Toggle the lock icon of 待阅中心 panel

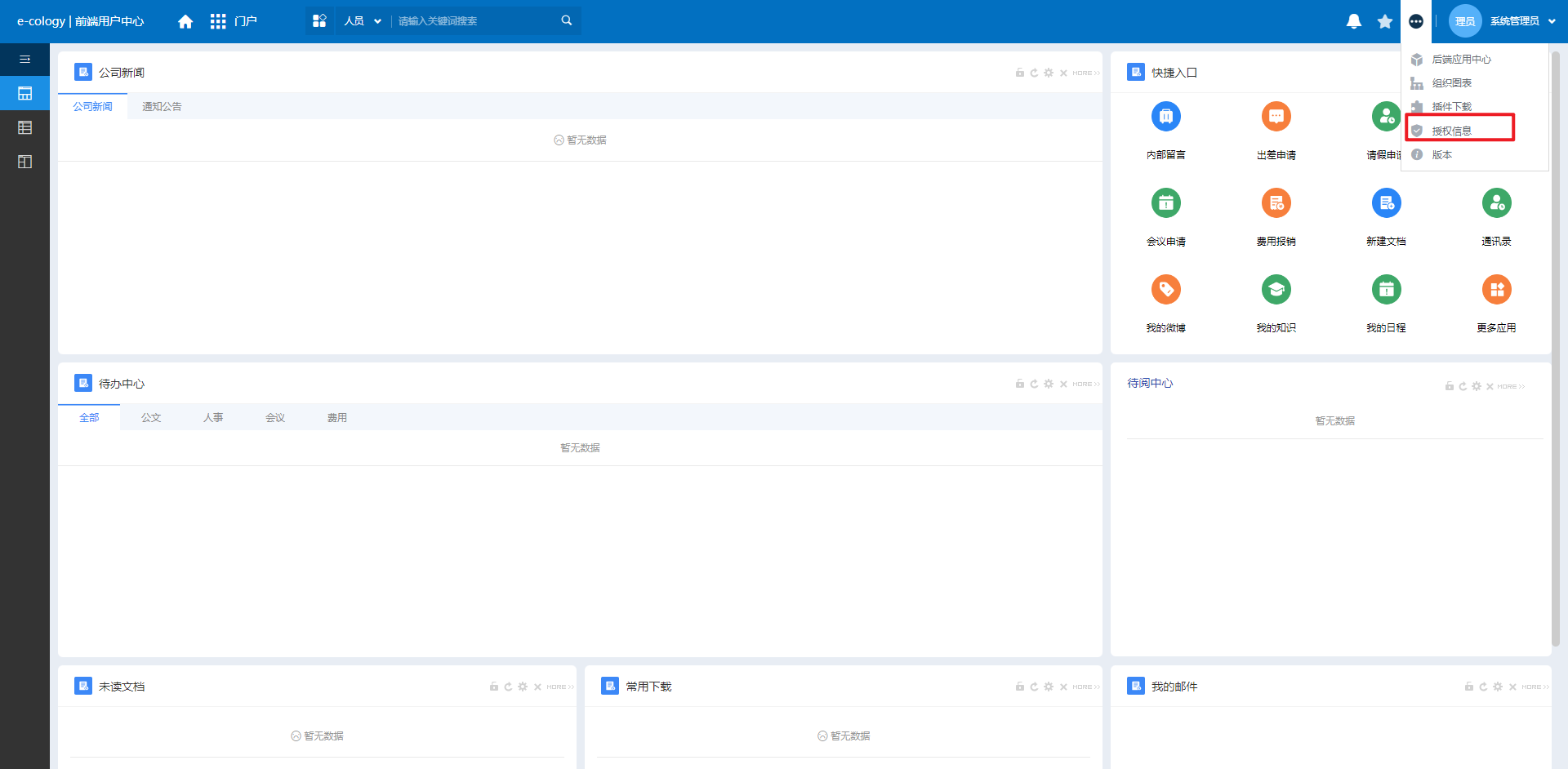[1450, 386]
